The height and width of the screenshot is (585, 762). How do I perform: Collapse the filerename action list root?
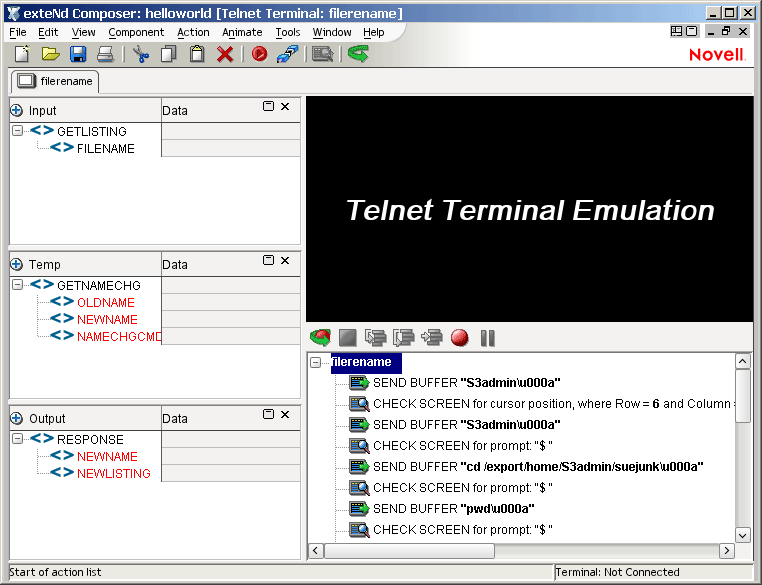point(316,362)
